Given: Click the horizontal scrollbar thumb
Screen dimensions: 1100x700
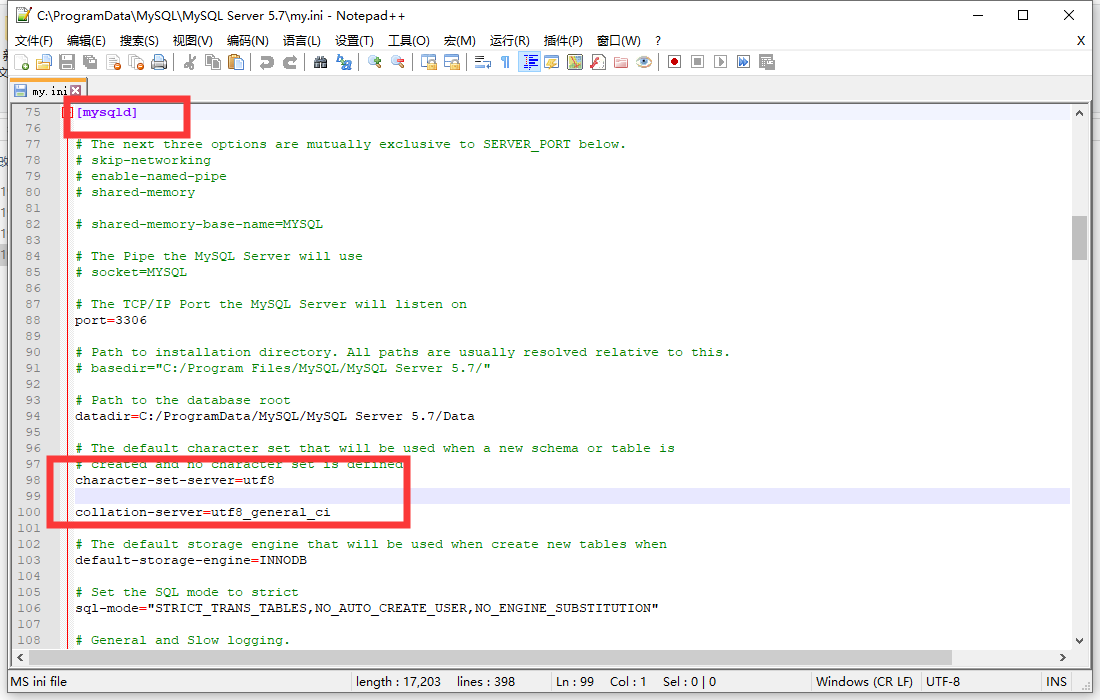Looking at the screenshot, I should pyautogui.click(x=490, y=657).
